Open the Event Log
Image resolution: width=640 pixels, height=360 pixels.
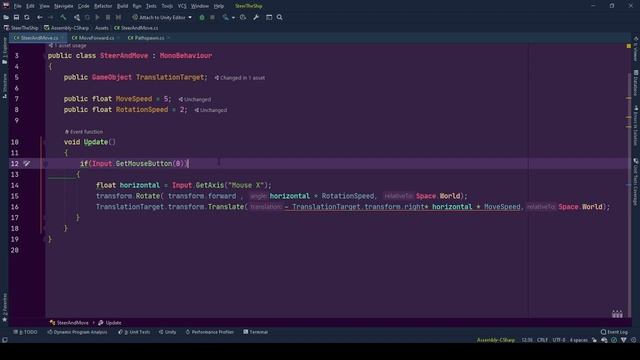(614, 332)
